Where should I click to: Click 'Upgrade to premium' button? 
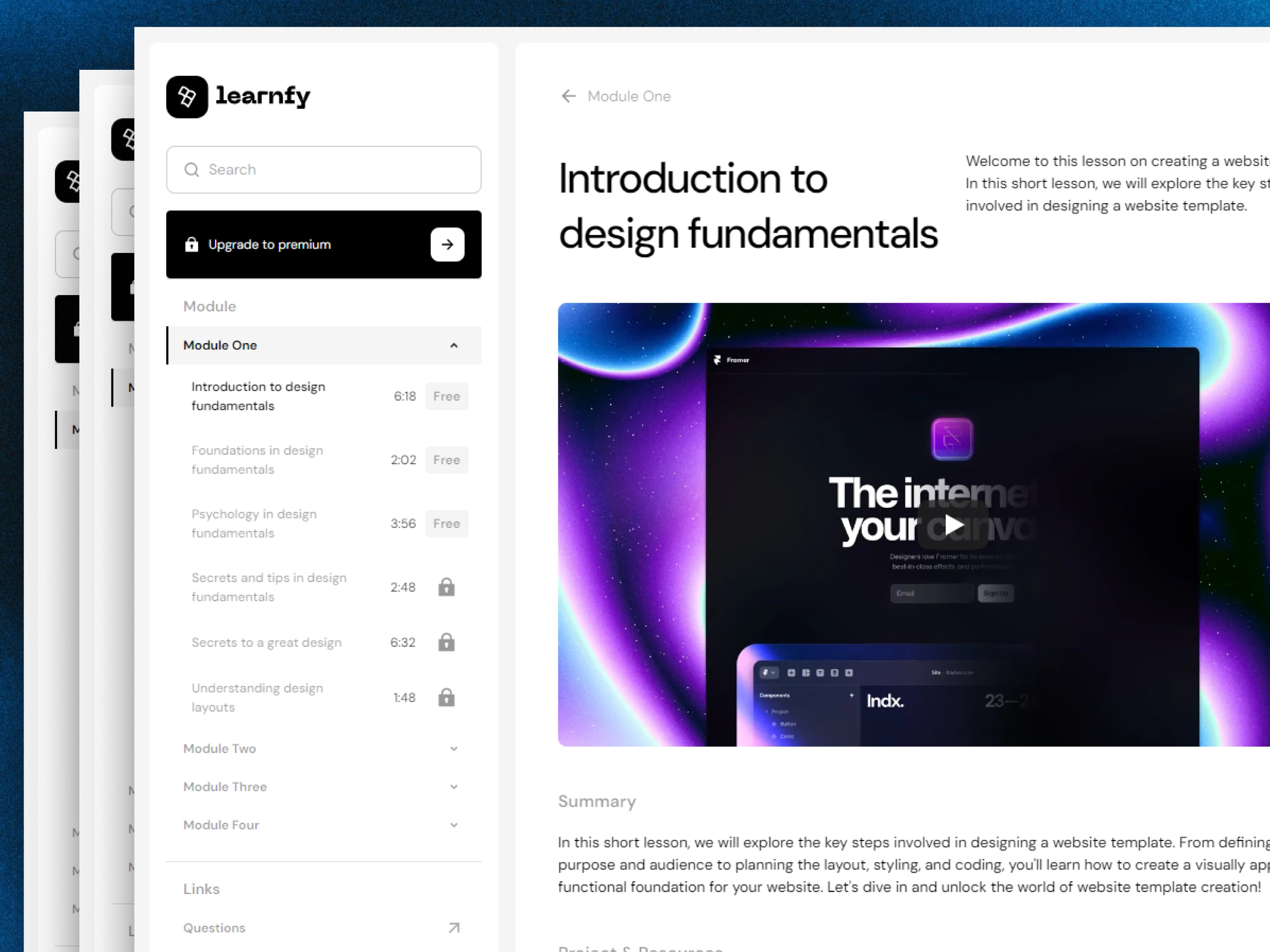click(323, 244)
